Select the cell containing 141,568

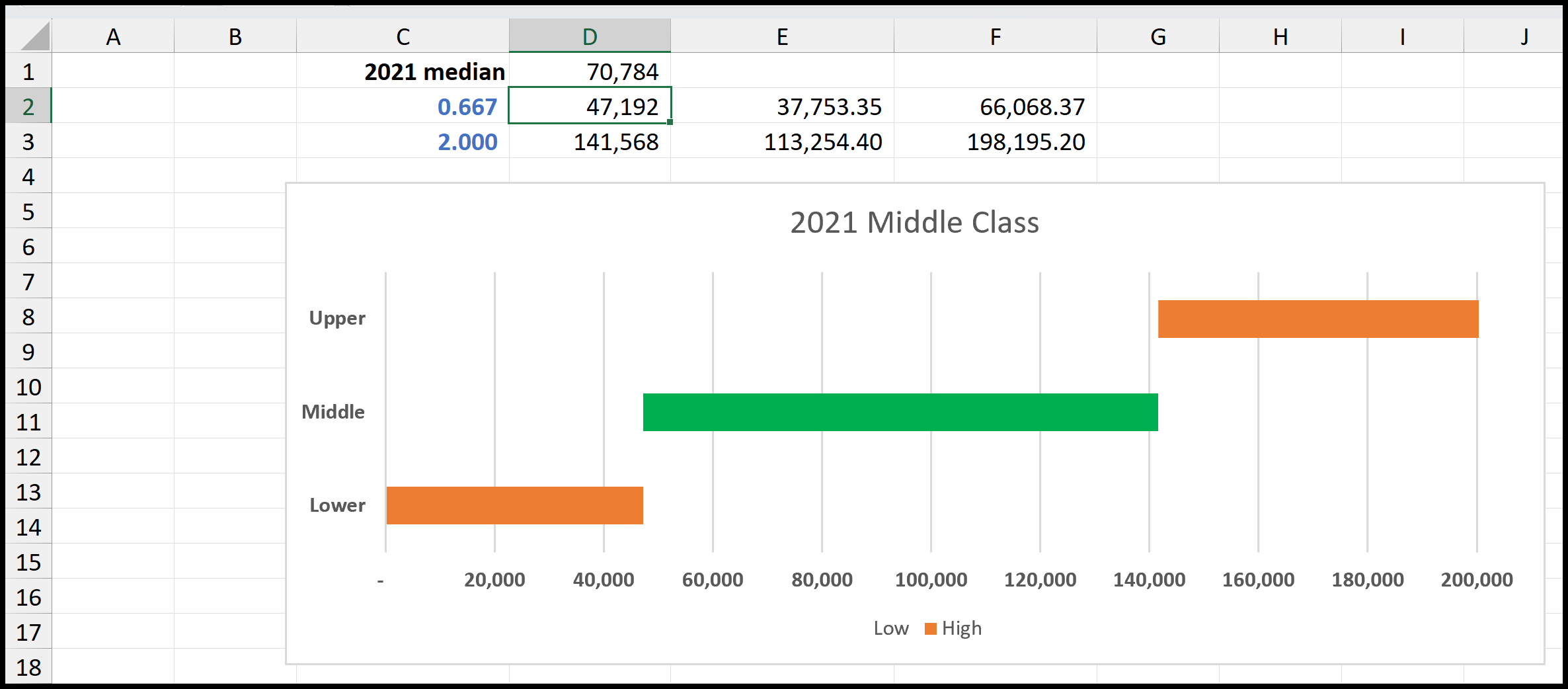(x=589, y=141)
